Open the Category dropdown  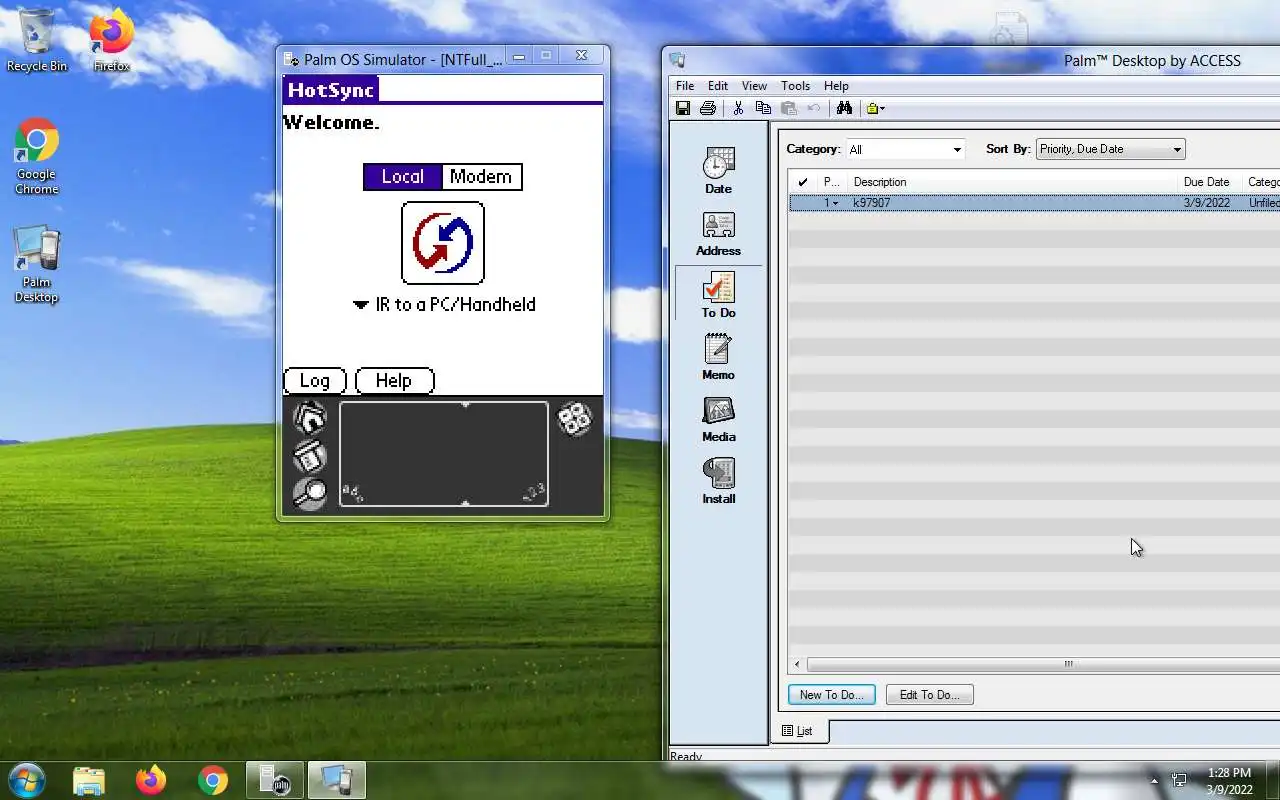point(905,149)
